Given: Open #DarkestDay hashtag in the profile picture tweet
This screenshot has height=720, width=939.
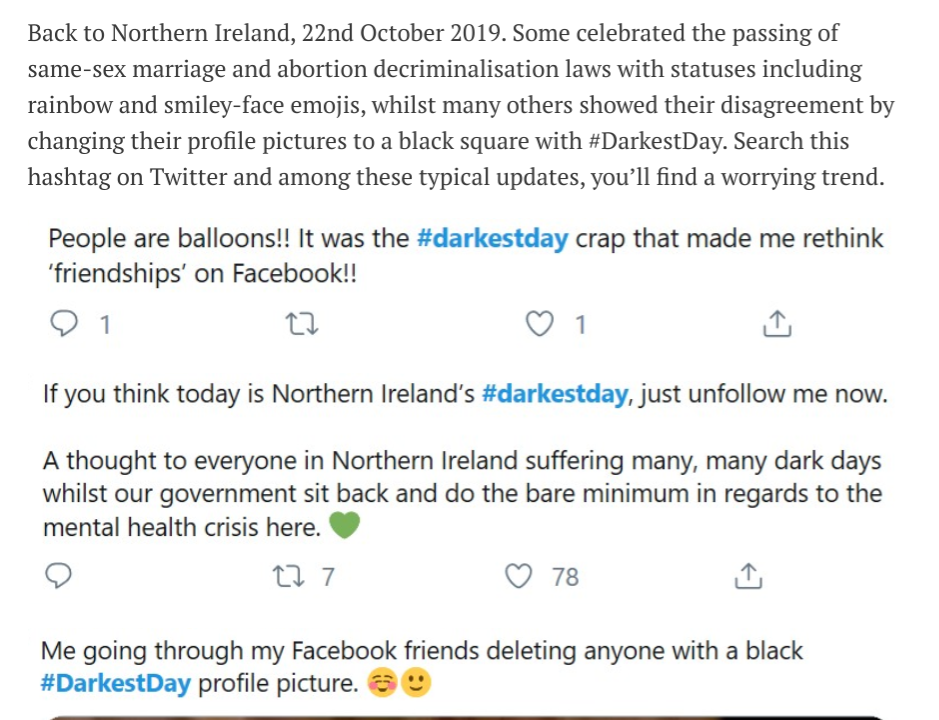Looking at the screenshot, I should point(115,684).
